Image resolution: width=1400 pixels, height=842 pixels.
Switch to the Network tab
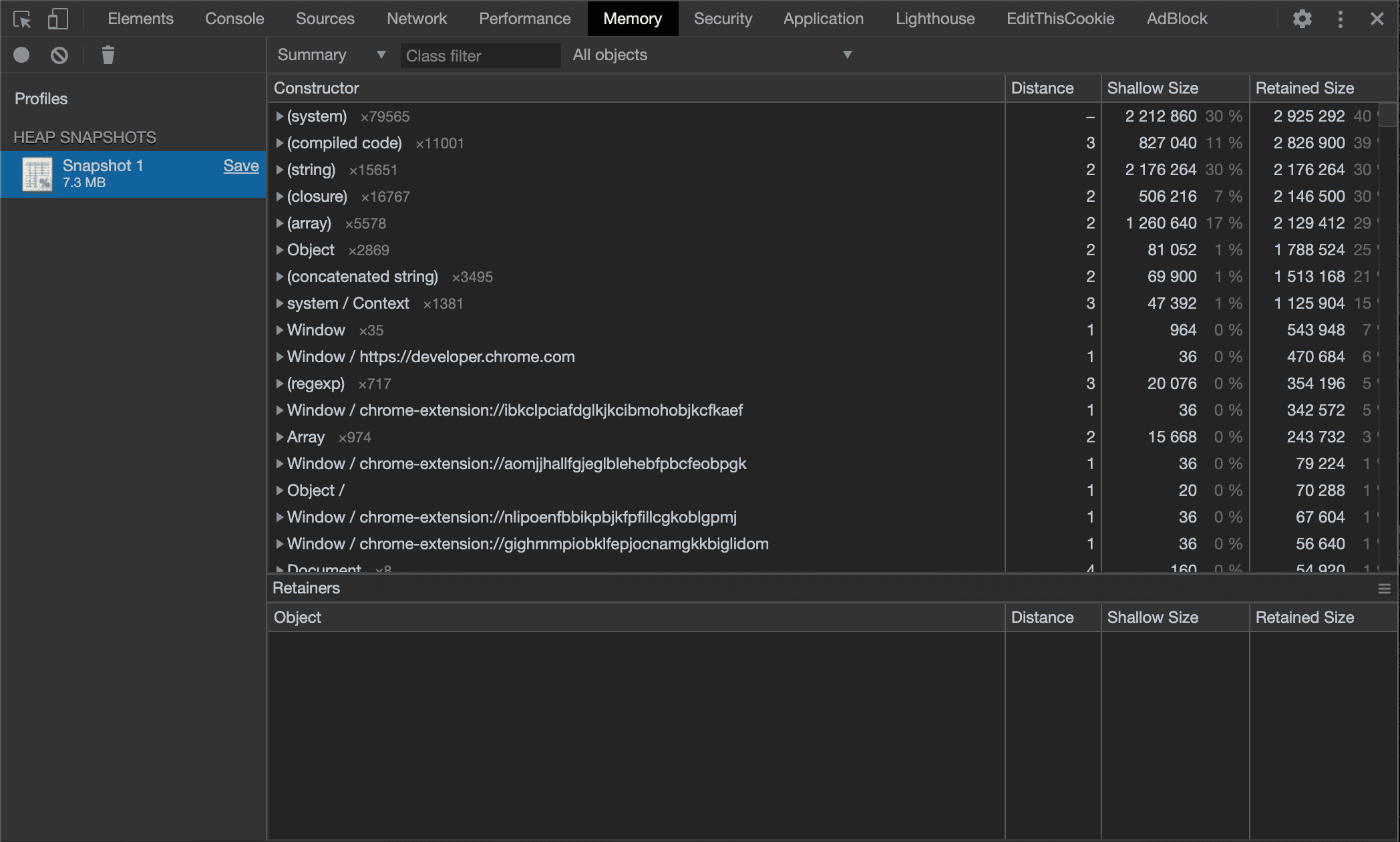pos(416,19)
